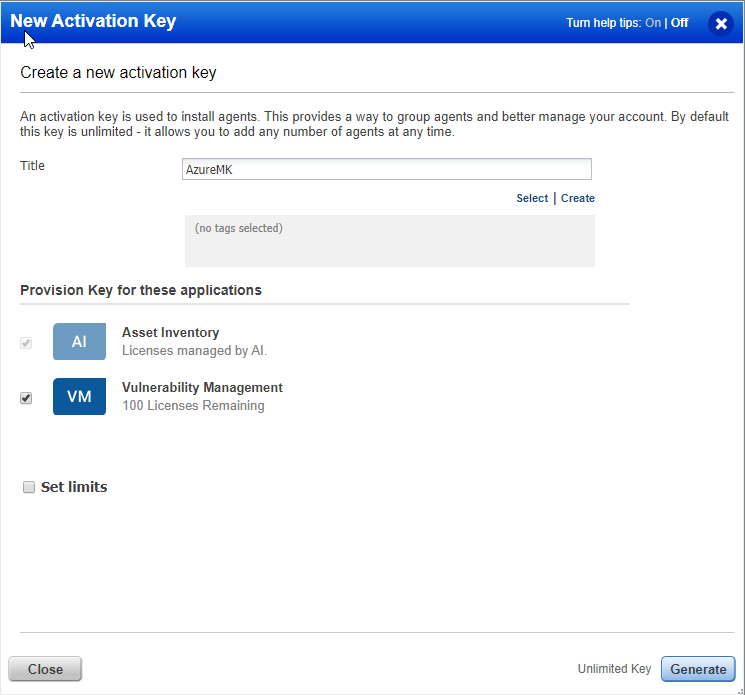Close the dialog with the X icon
Screen dimensions: 745x695
tap(721, 23)
